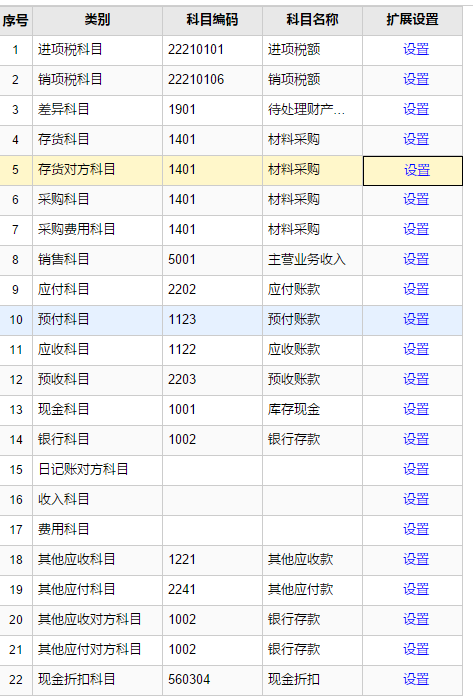Click the 科目名称 column header

coord(312,20)
